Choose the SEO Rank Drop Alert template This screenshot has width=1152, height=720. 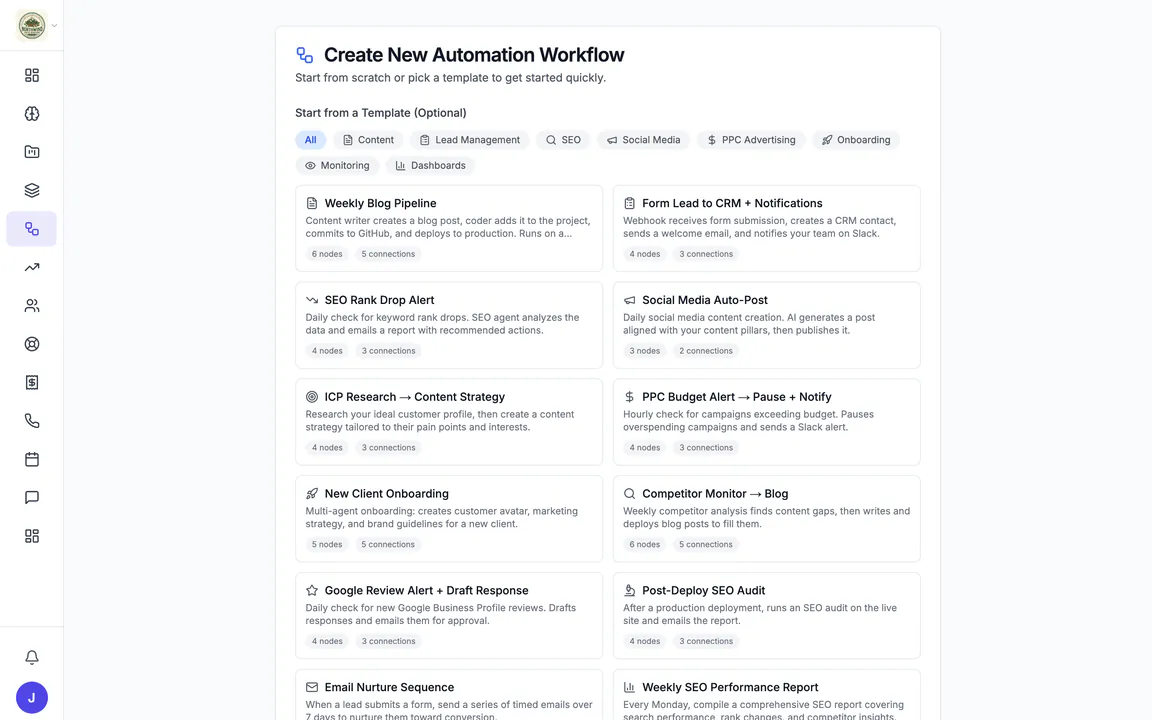point(449,325)
